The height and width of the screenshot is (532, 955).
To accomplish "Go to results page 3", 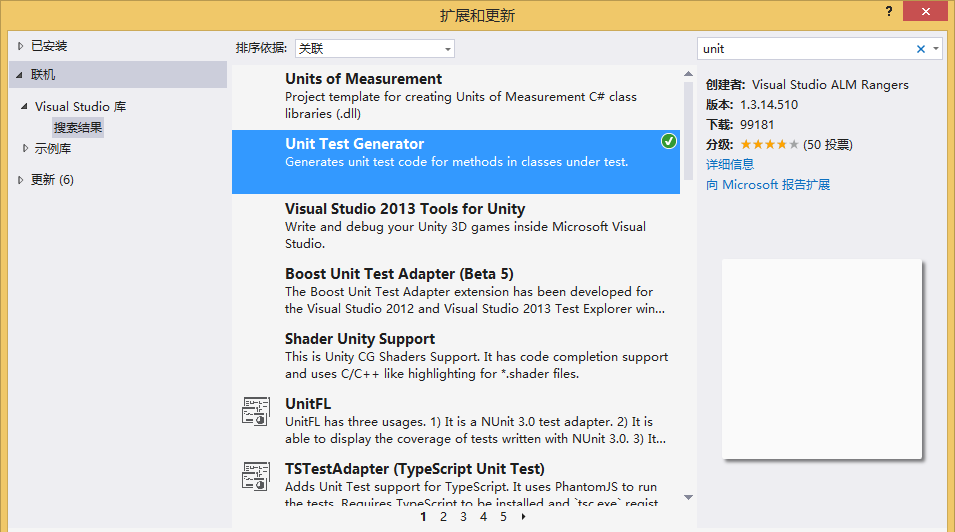I will click(463, 517).
